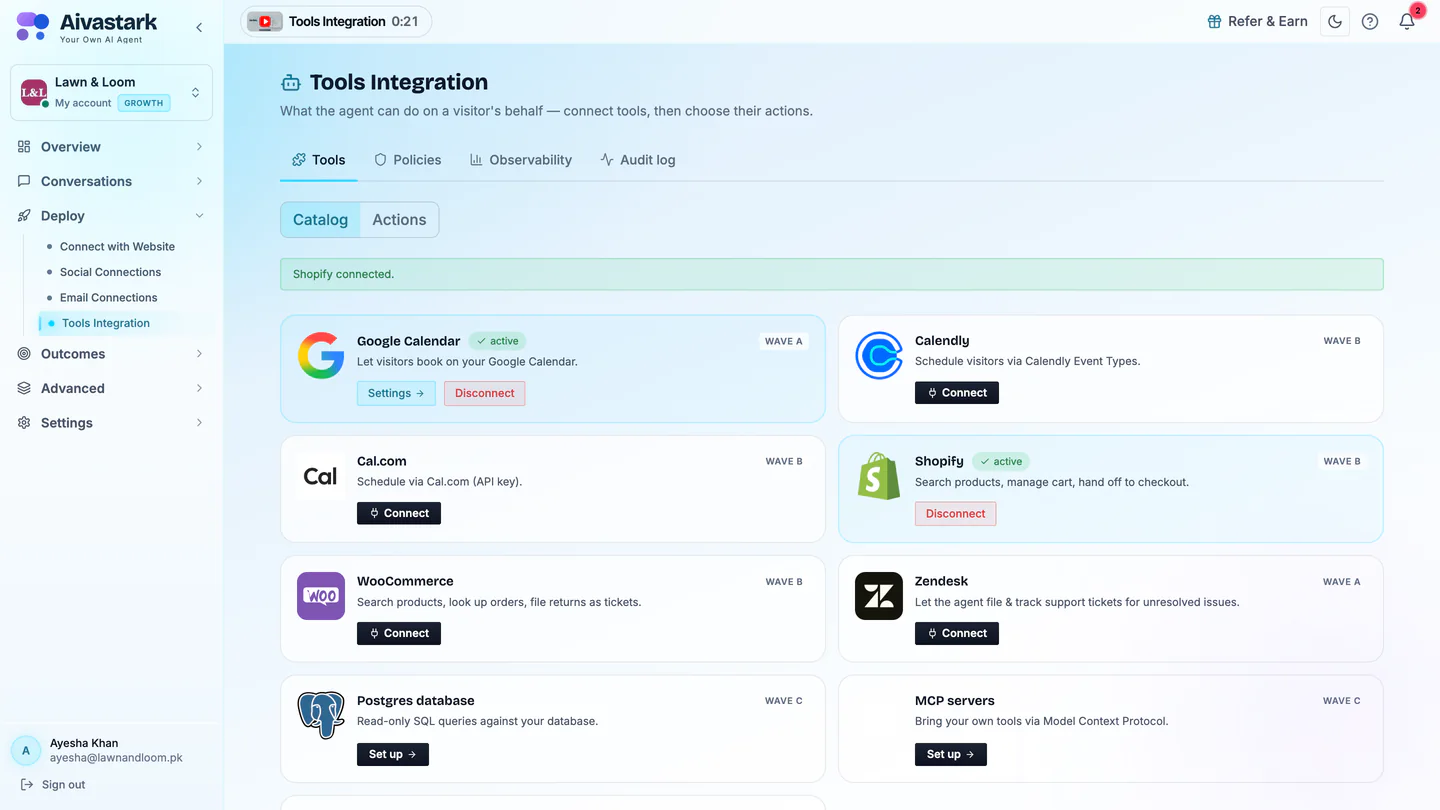Select the Tools tab
Image resolution: width=1440 pixels, height=810 pixels.
pos(319,160)
